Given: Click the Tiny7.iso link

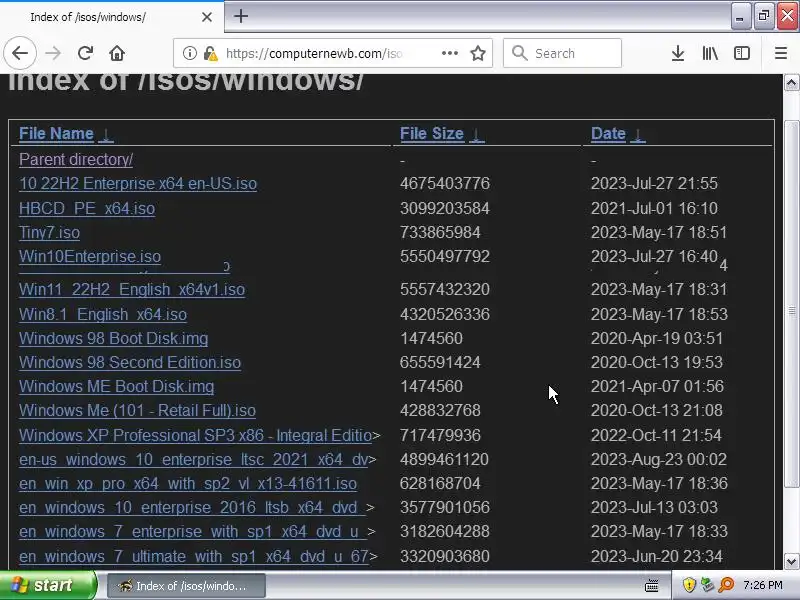Looking at the screenshot, I should coord(49,233).
